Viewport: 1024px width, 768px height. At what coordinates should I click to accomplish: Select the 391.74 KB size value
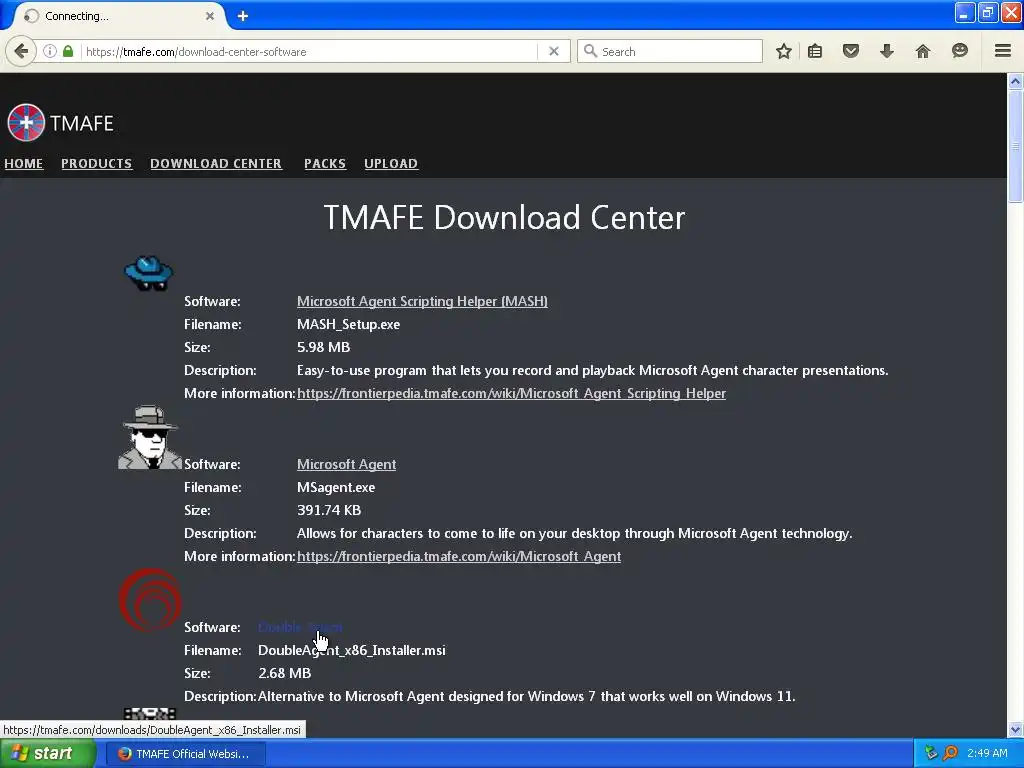[x=328, y=511]
